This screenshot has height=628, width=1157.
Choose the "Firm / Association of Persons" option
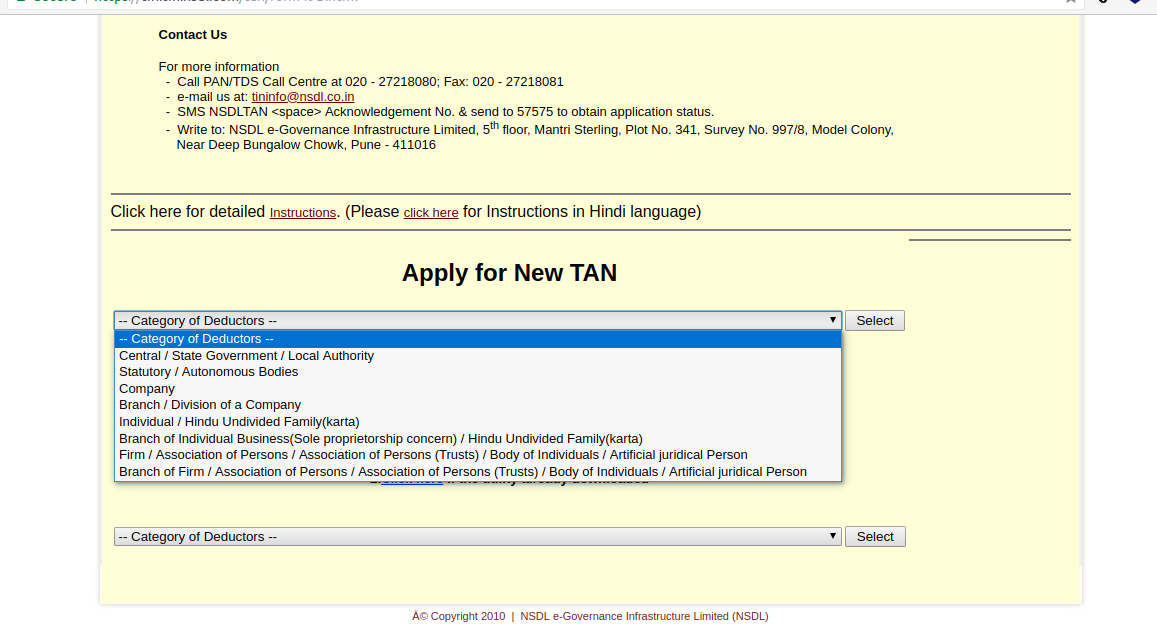click(432, 454)
